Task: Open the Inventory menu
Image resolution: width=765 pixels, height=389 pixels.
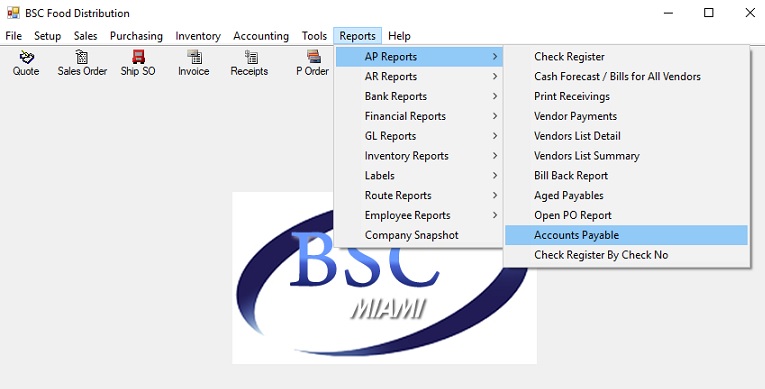Action: [198, 36]
